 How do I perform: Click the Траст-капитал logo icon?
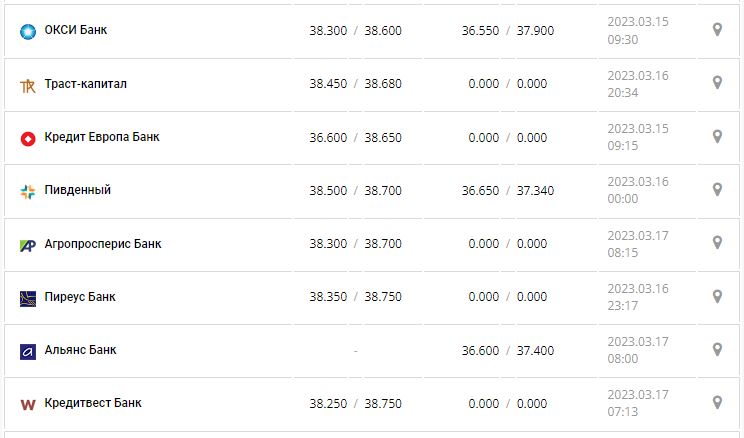click(28, 85)
